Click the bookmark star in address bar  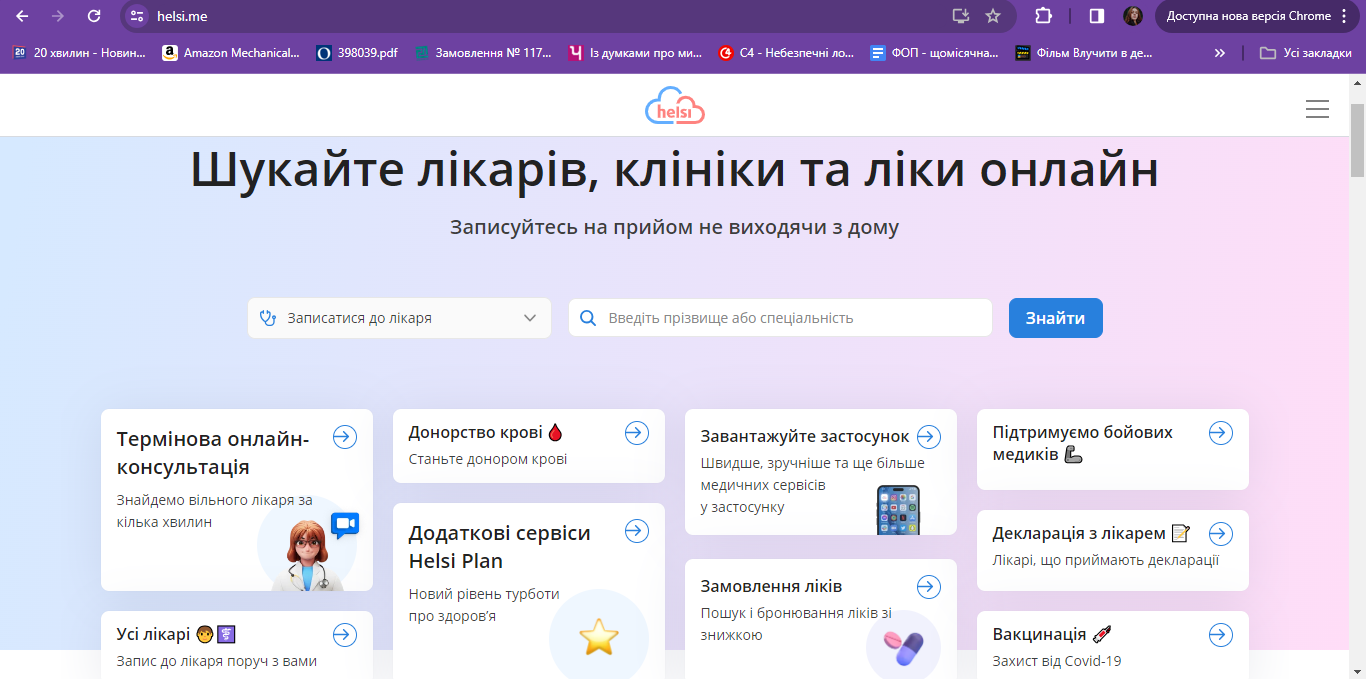point(991,16)
